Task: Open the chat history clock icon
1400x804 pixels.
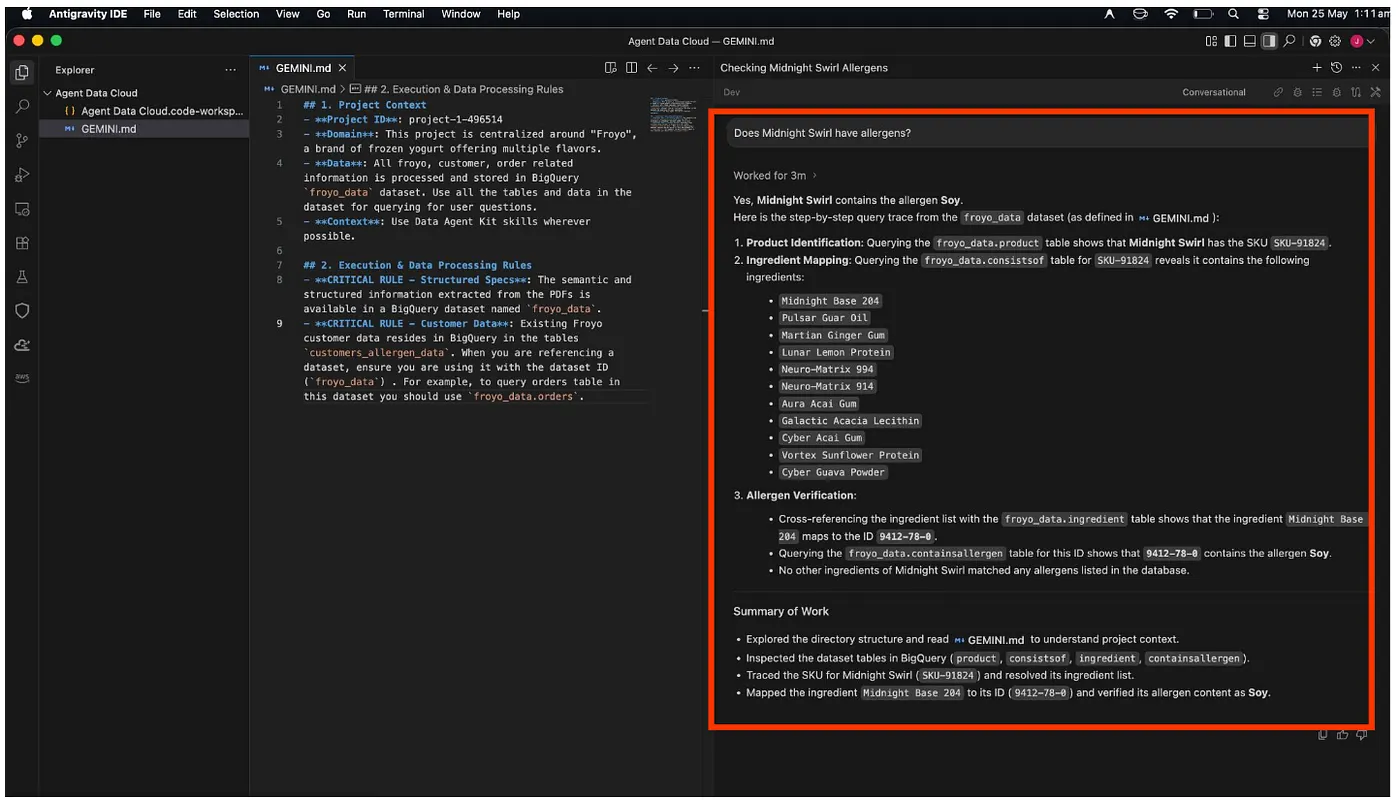Action: 1336,68
